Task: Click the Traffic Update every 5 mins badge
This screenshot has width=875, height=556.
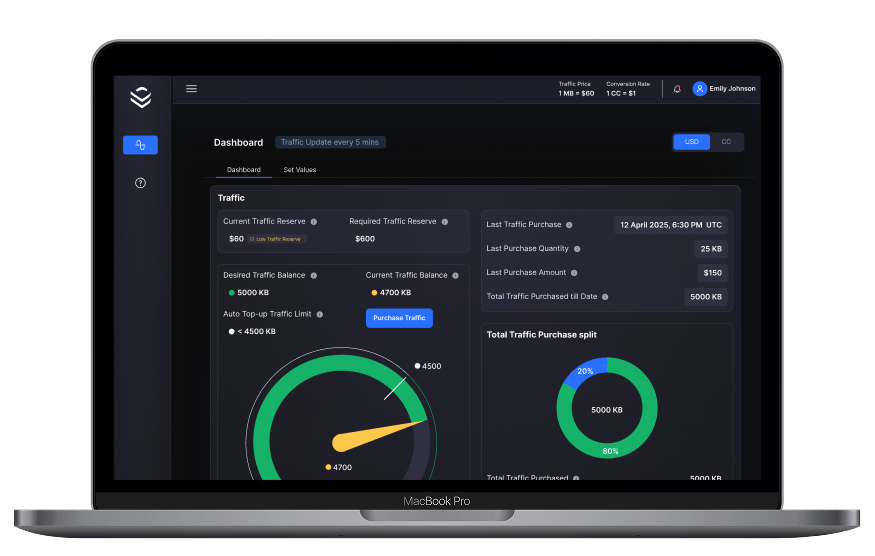Action: coord(330,142)
